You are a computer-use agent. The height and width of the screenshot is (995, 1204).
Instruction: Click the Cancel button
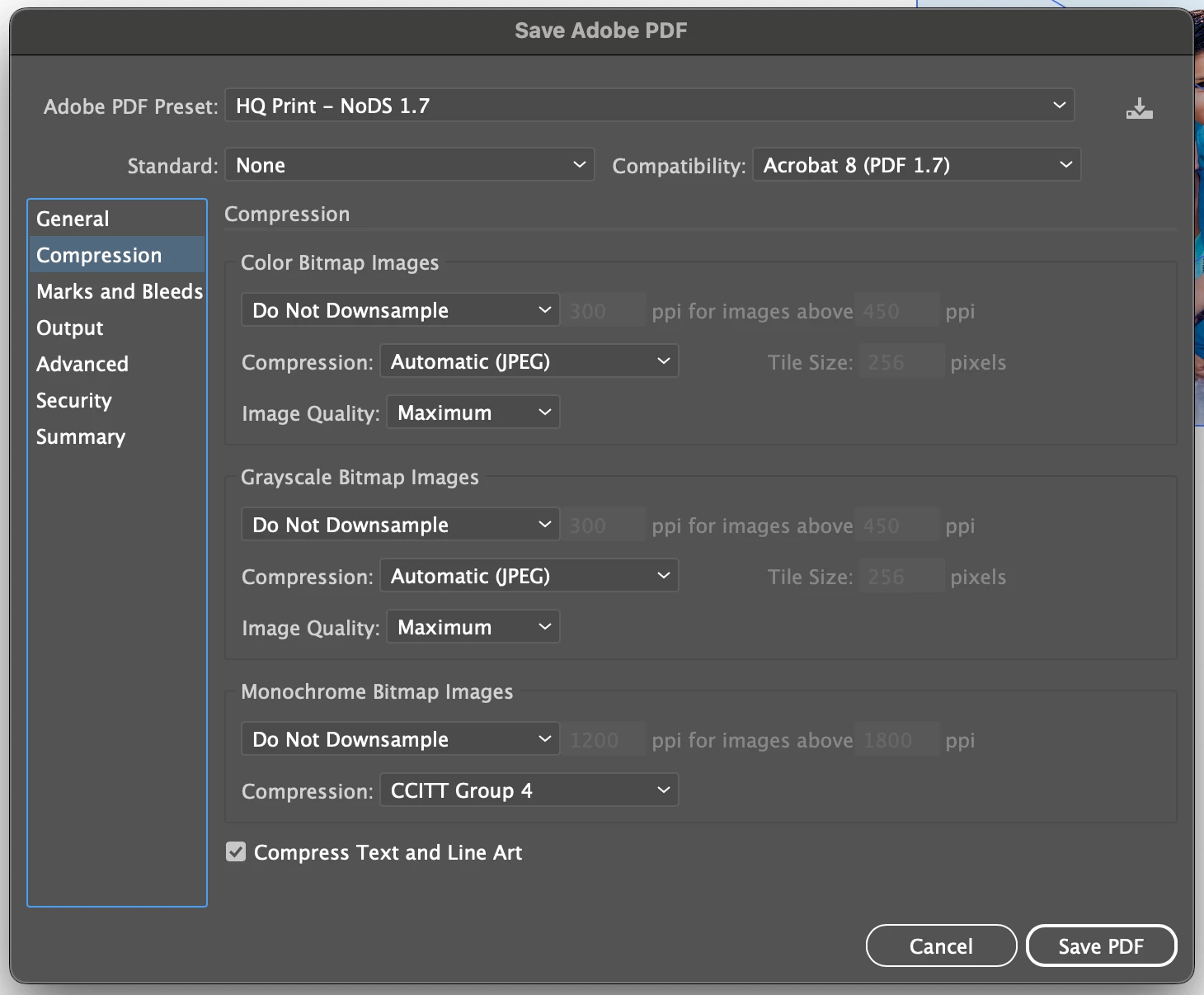click(941, 945)
